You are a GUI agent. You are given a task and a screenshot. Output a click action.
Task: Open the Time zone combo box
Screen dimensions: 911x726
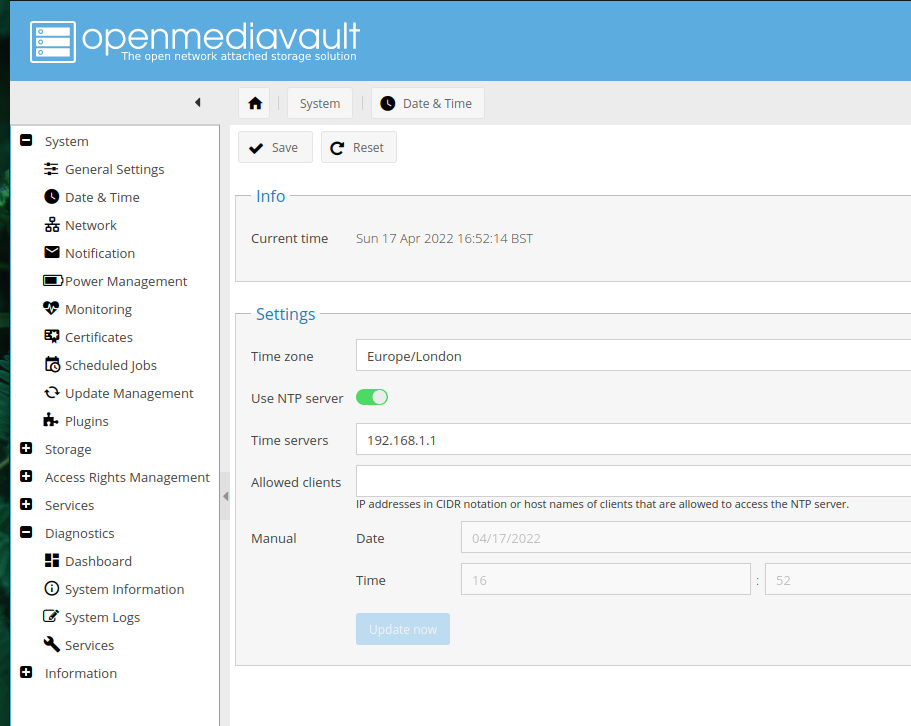(x=633, y=355)
